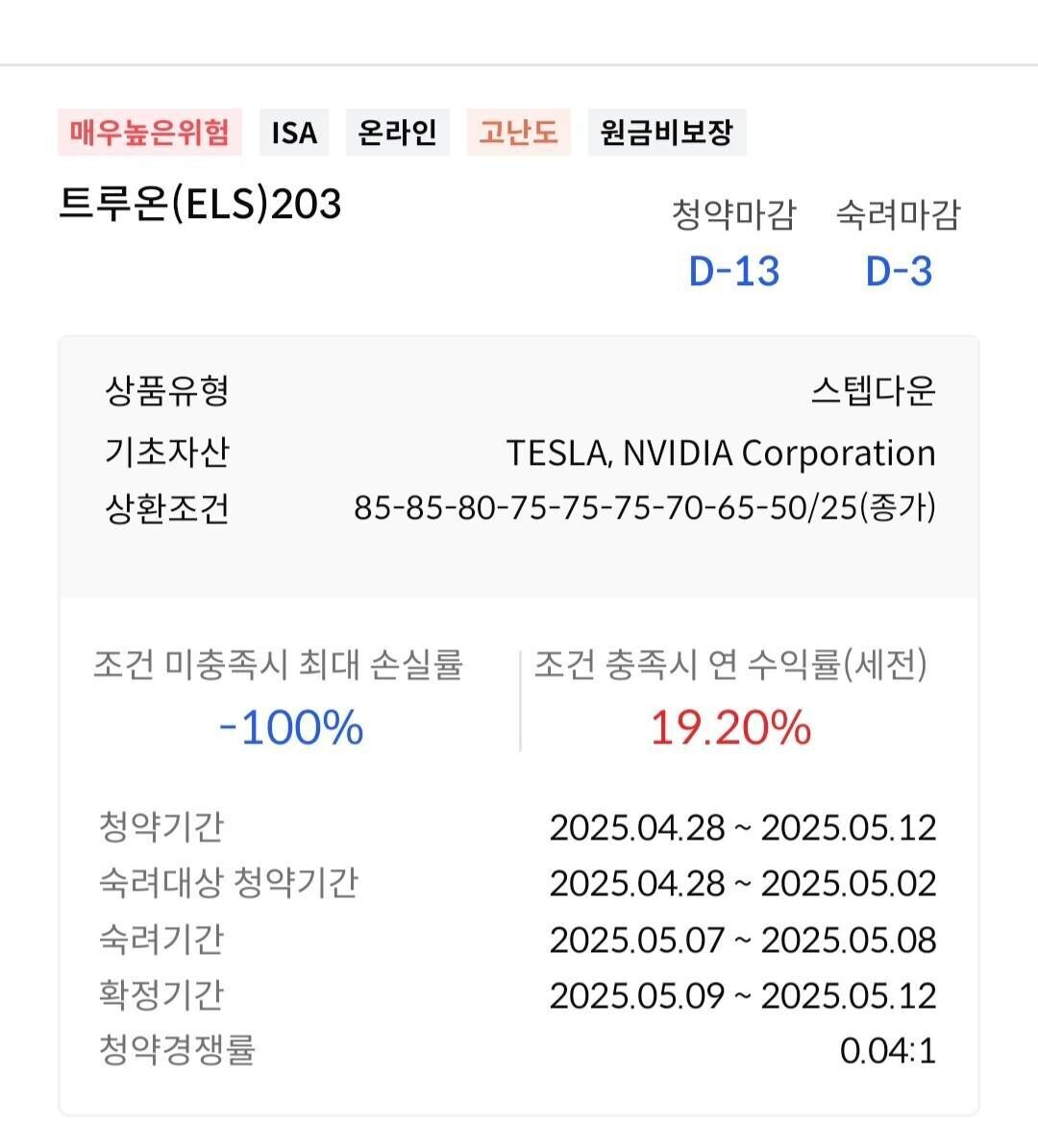Screen dimensions: 1038x1148
Task: Select the 청약마감 label
Action: pos(736,215)
